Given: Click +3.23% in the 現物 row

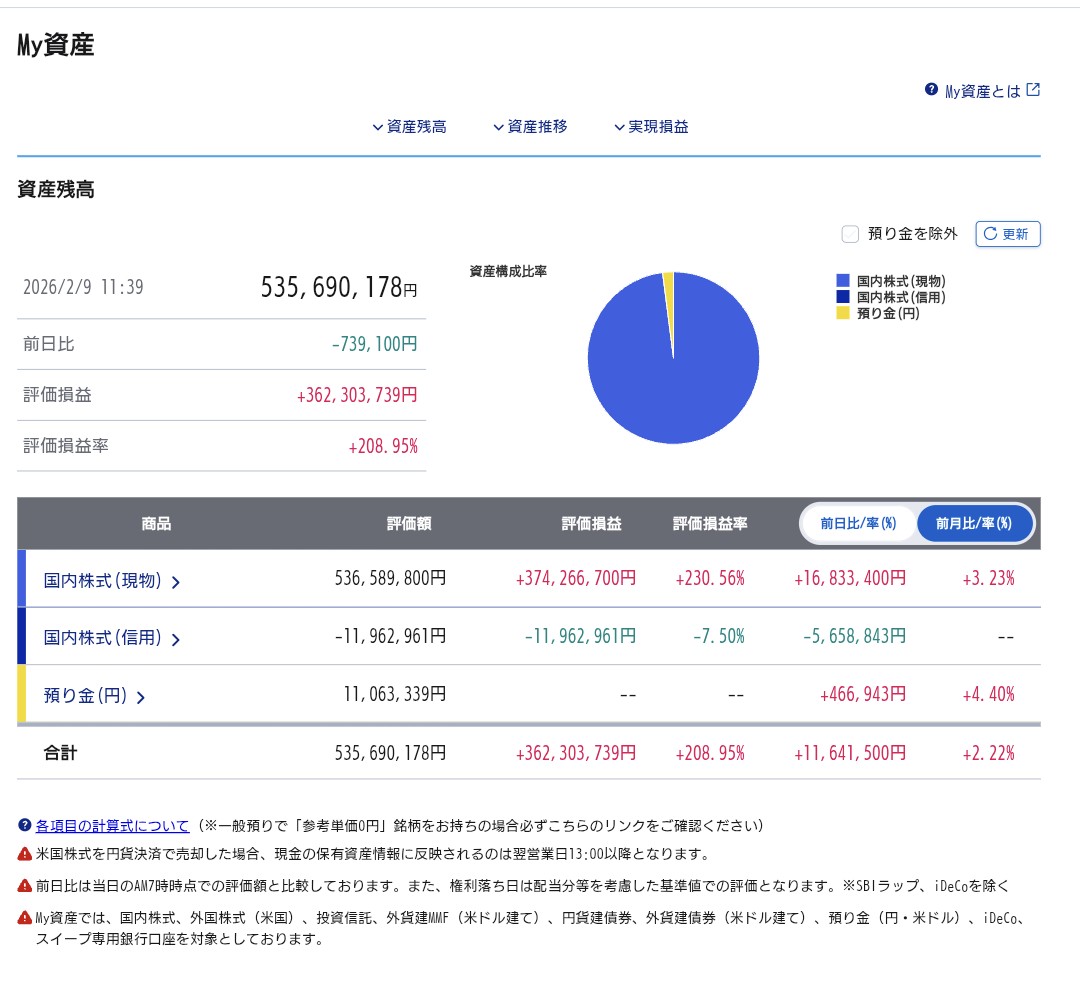Looking at the screenshot, I should 988,578.
